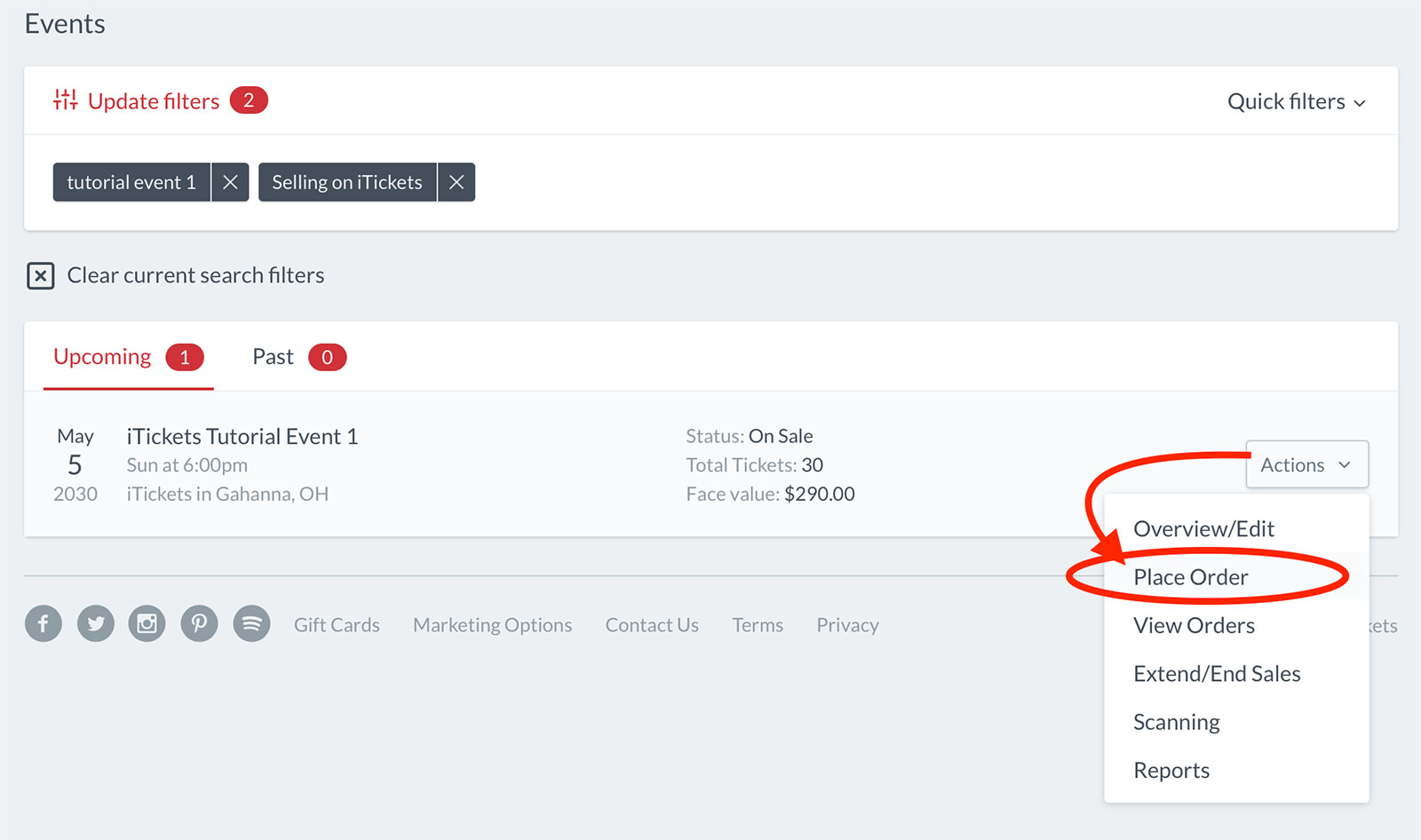This screenshot has width=1421, height=840.
Task: Remove the Selling on iTickets filter
Action: coord(456,182)
